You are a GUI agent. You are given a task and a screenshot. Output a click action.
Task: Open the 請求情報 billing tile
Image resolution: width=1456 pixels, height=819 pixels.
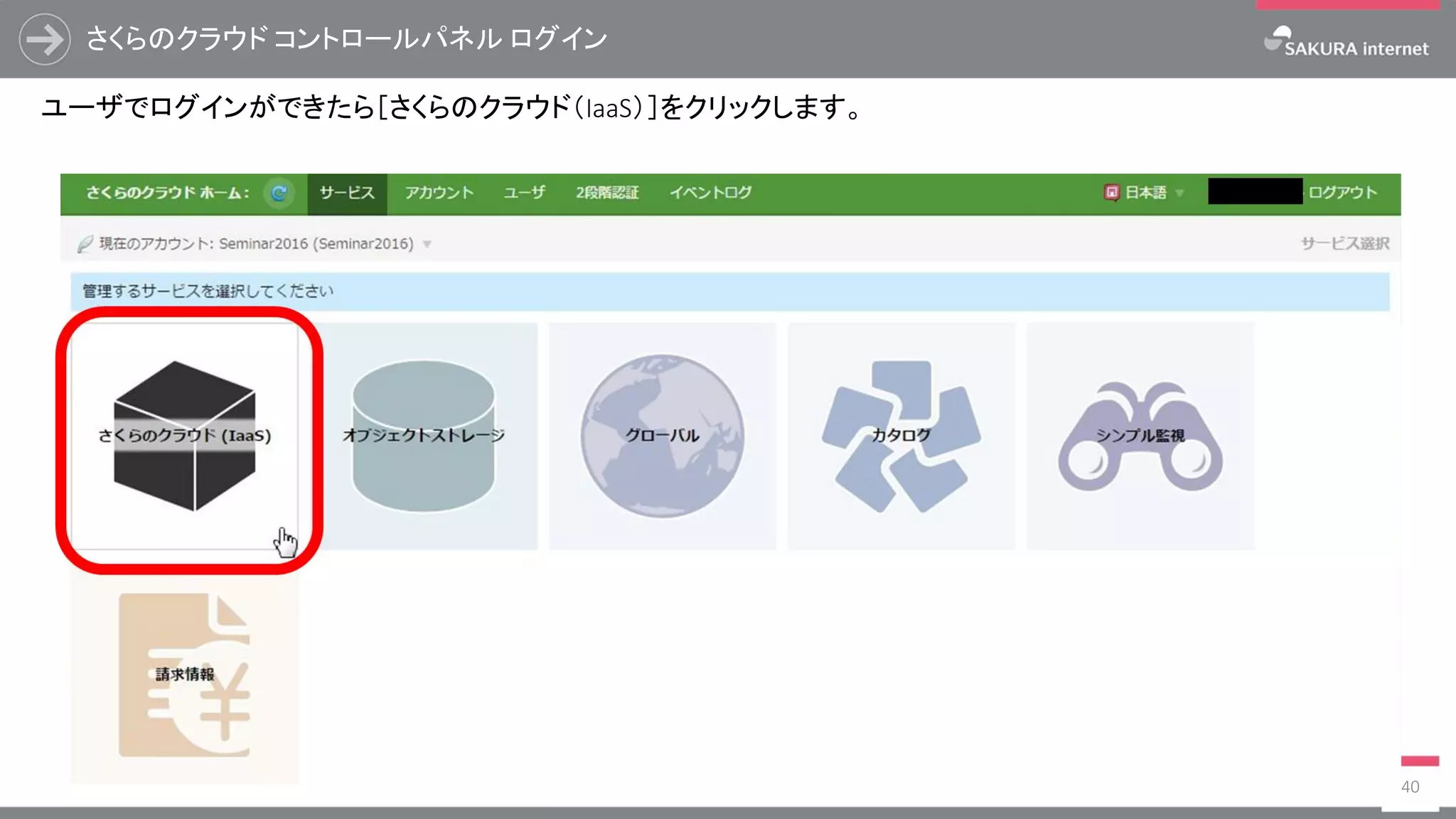pyautogui.click(x=185, y=674)
